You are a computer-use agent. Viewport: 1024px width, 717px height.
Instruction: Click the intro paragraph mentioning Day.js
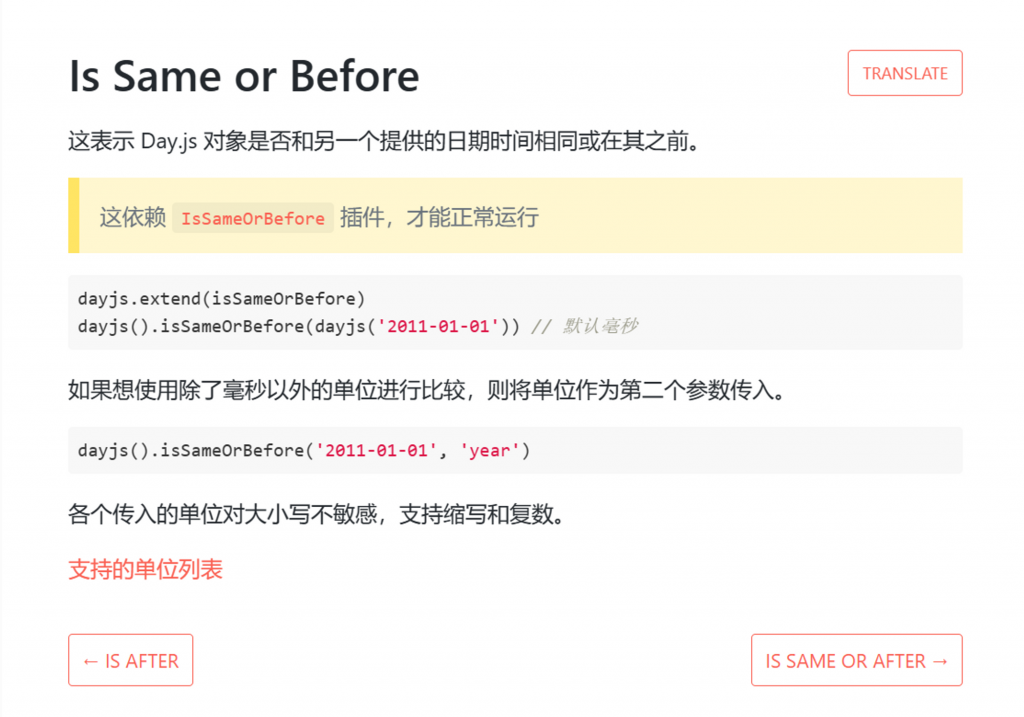click(x=385, y=141)
